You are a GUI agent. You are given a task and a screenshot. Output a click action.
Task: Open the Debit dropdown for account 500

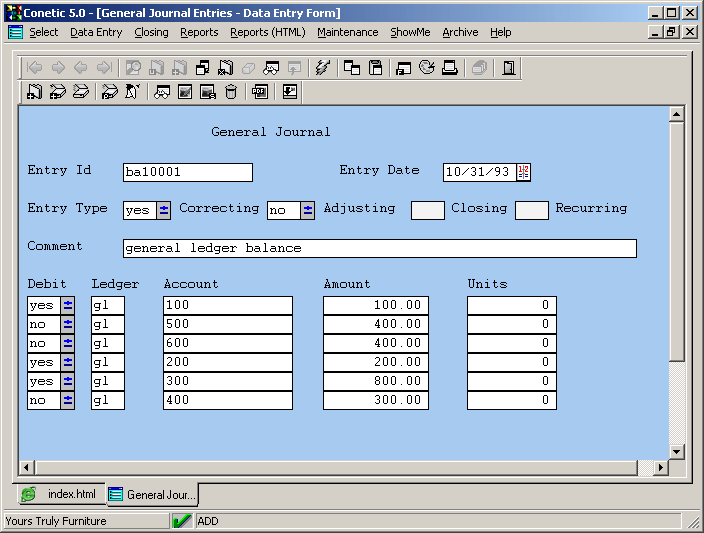coord(68,324)
